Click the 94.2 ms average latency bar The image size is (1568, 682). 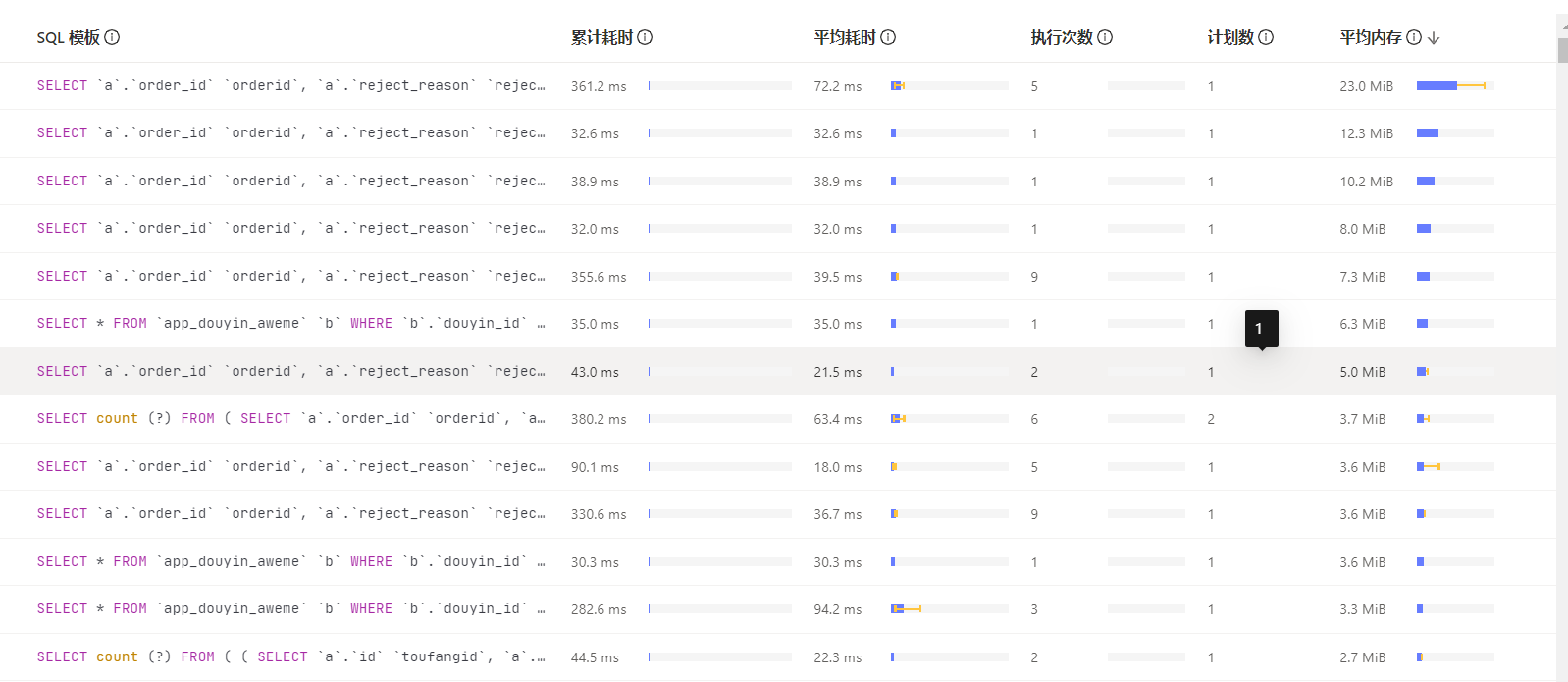(948, 609)
